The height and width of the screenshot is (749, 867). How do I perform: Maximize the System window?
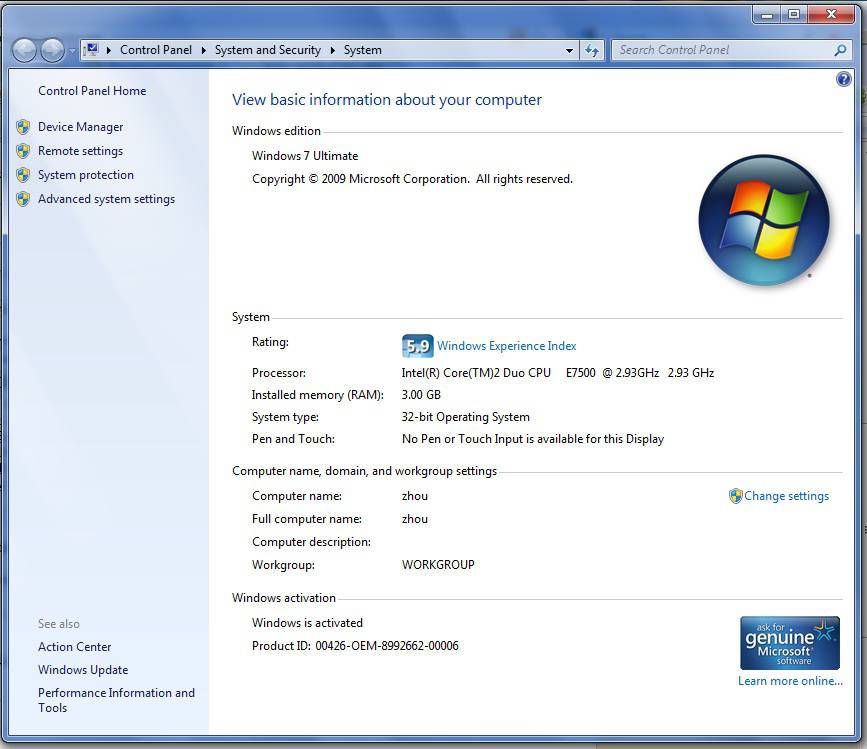pos(794,15)
